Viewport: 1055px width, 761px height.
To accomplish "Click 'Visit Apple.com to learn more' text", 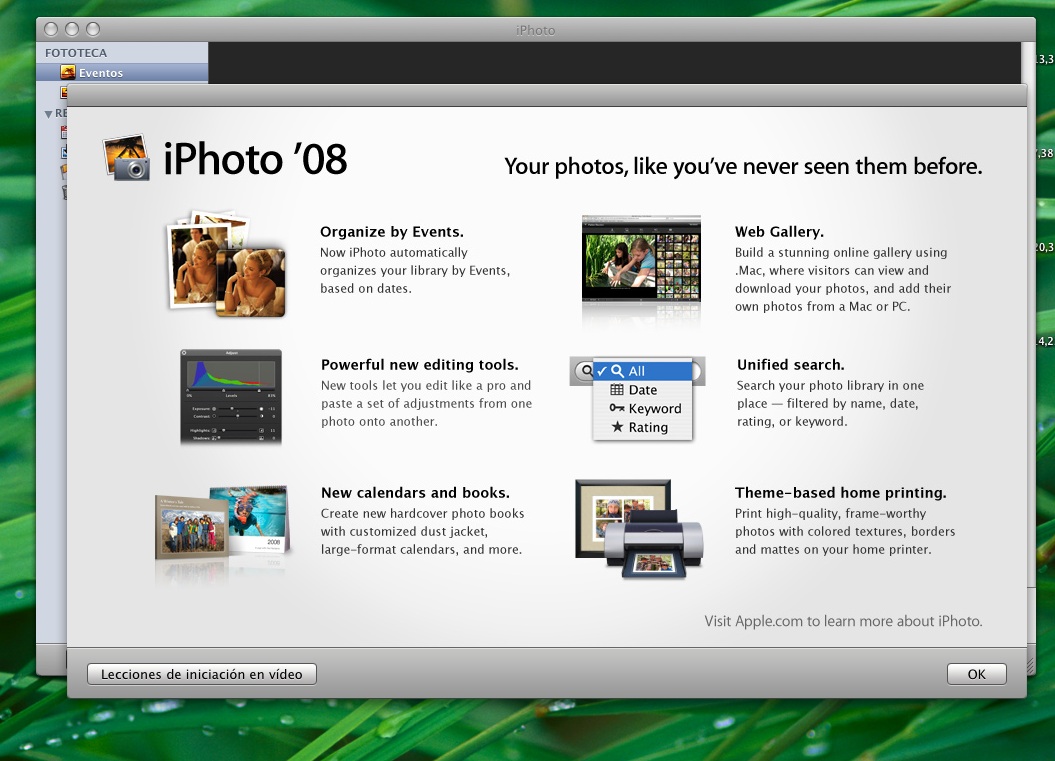I will [843, 621].
